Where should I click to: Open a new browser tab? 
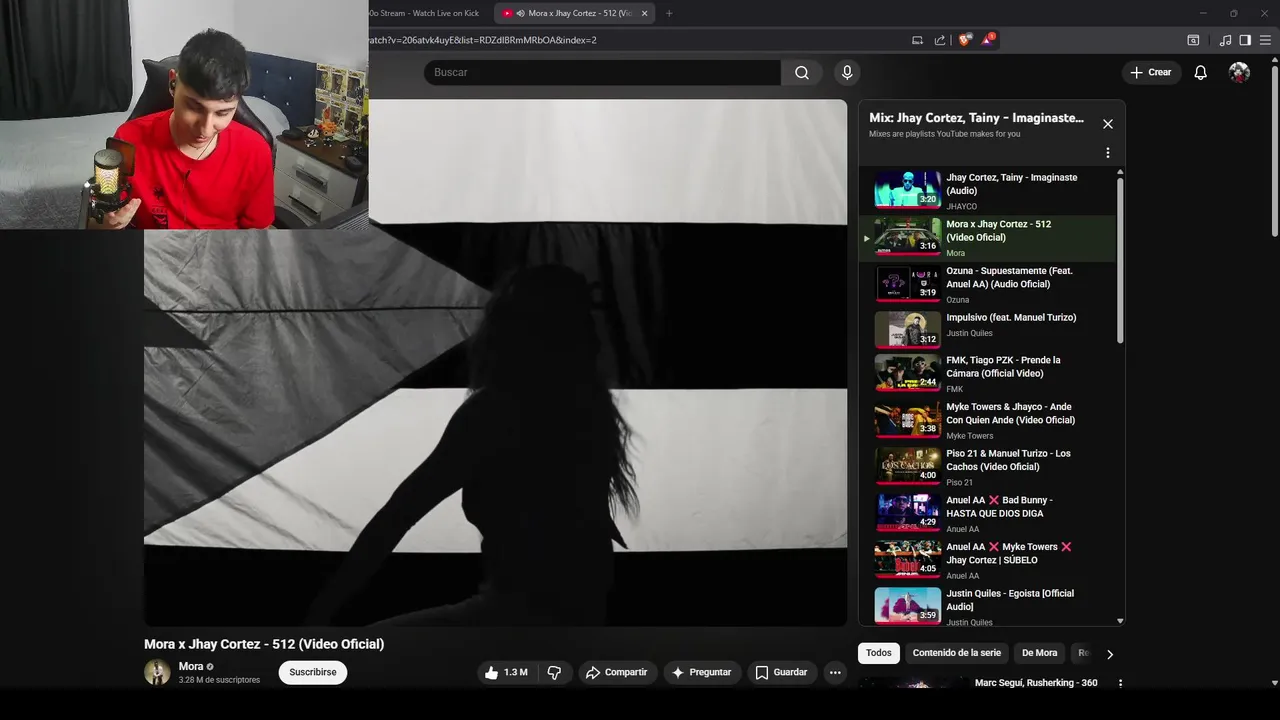click(x=669, y=13)
